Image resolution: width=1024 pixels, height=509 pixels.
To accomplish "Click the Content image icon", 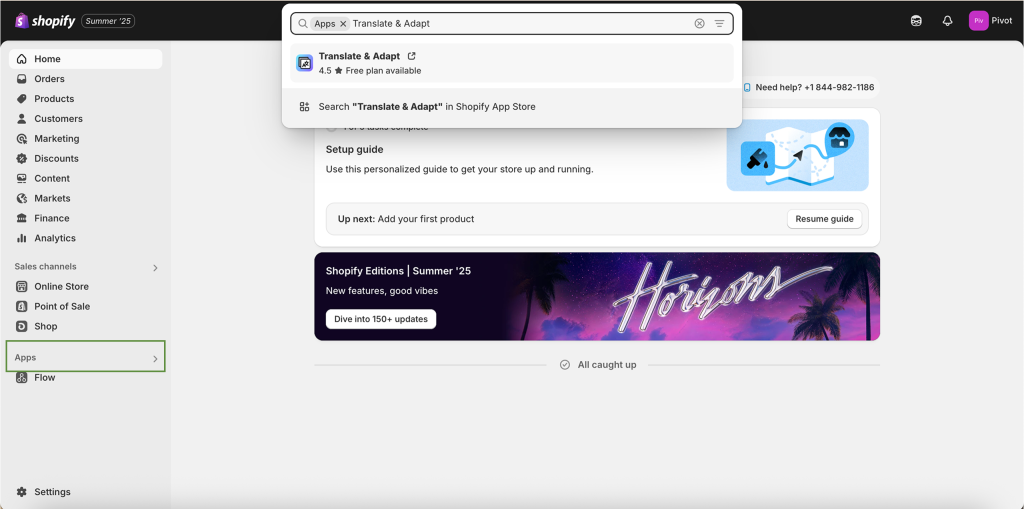I will [x=22, y=178].
